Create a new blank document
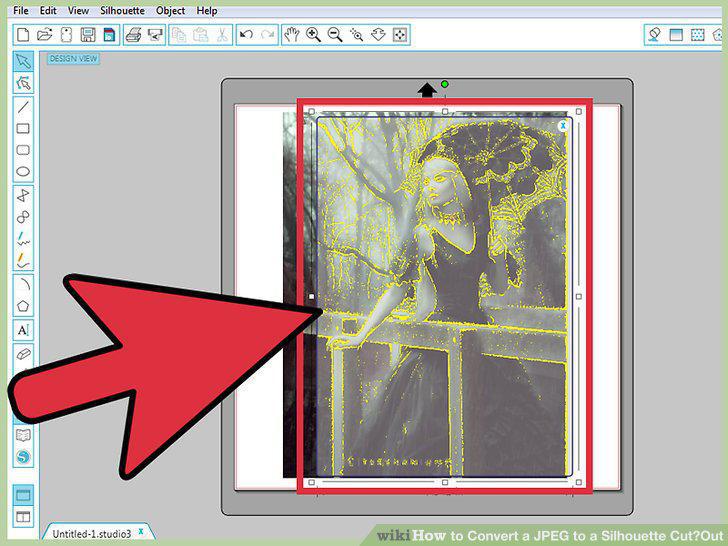Image resolution: width=728 pixels, height=546 pixels. point(23,35)
